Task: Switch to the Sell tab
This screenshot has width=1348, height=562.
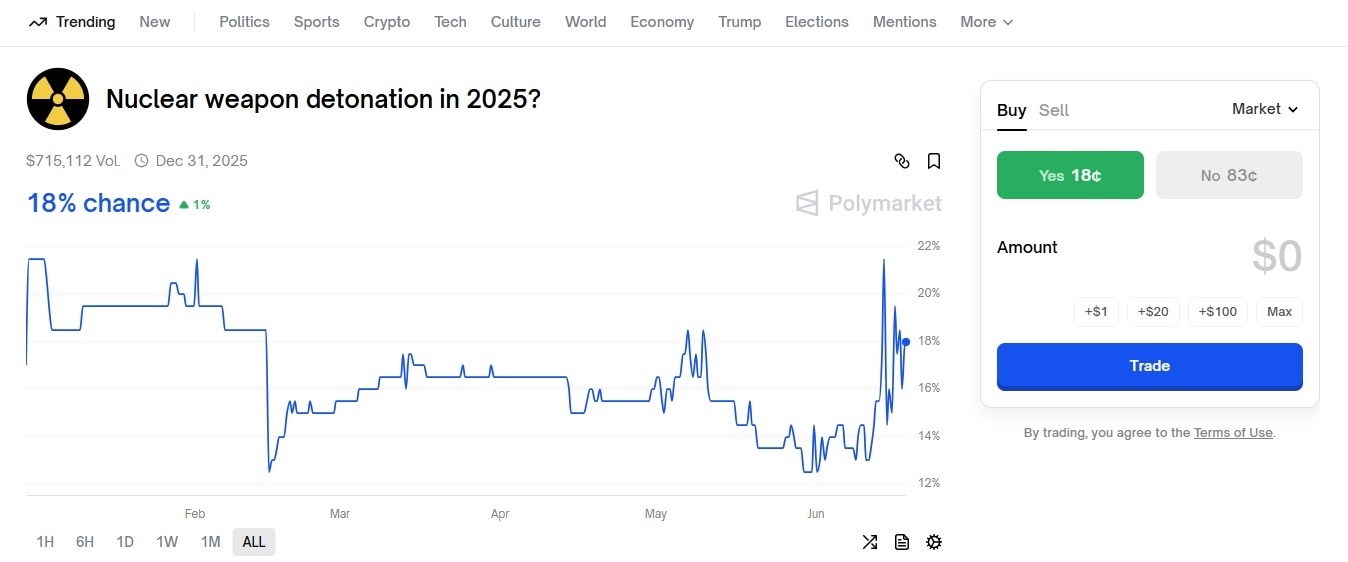Action: tap(1054, 110)
